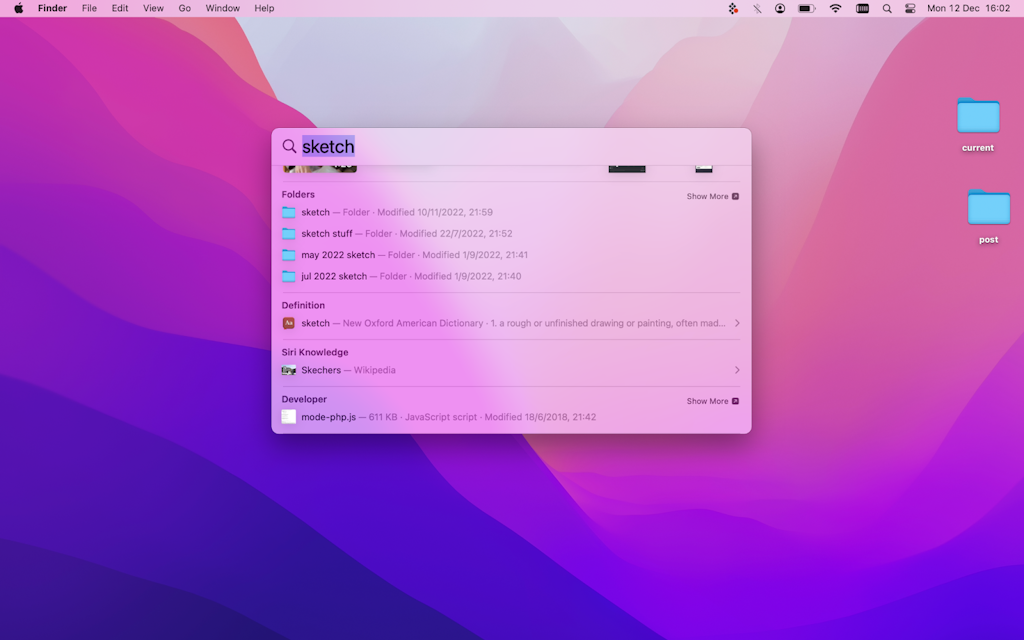1024x640 pixels.
Task: Click the mode-php.js file icon
Action: coord(288,416)
